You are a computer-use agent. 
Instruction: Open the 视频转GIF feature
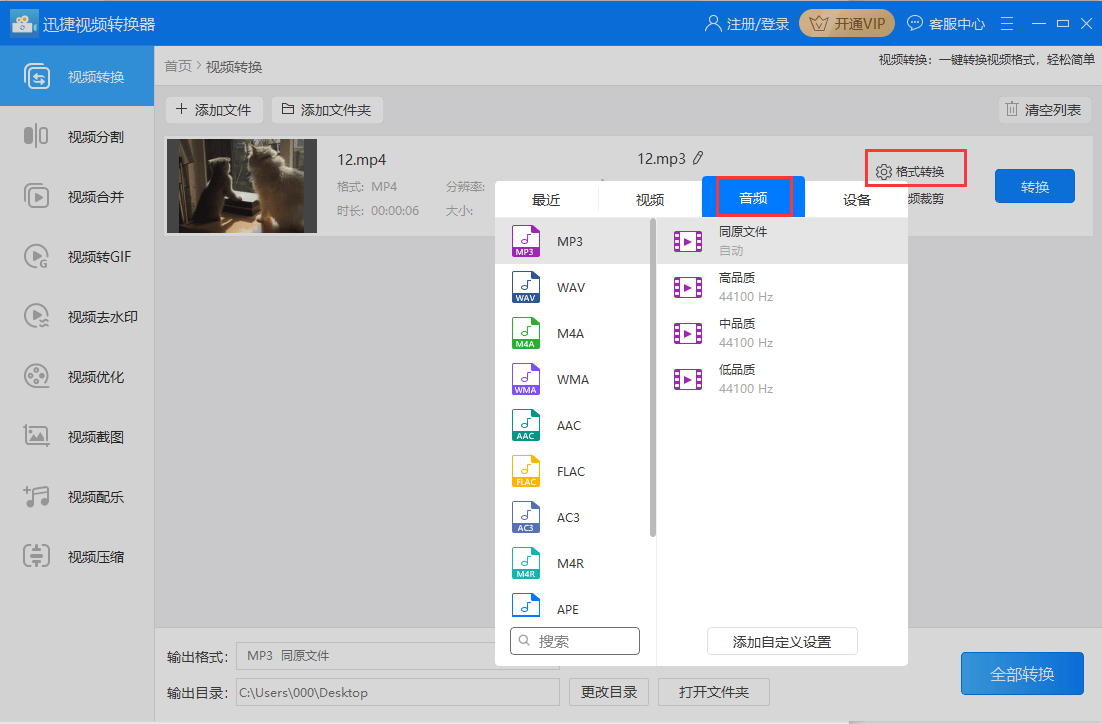pyautogui.click(x=77, y=257)
